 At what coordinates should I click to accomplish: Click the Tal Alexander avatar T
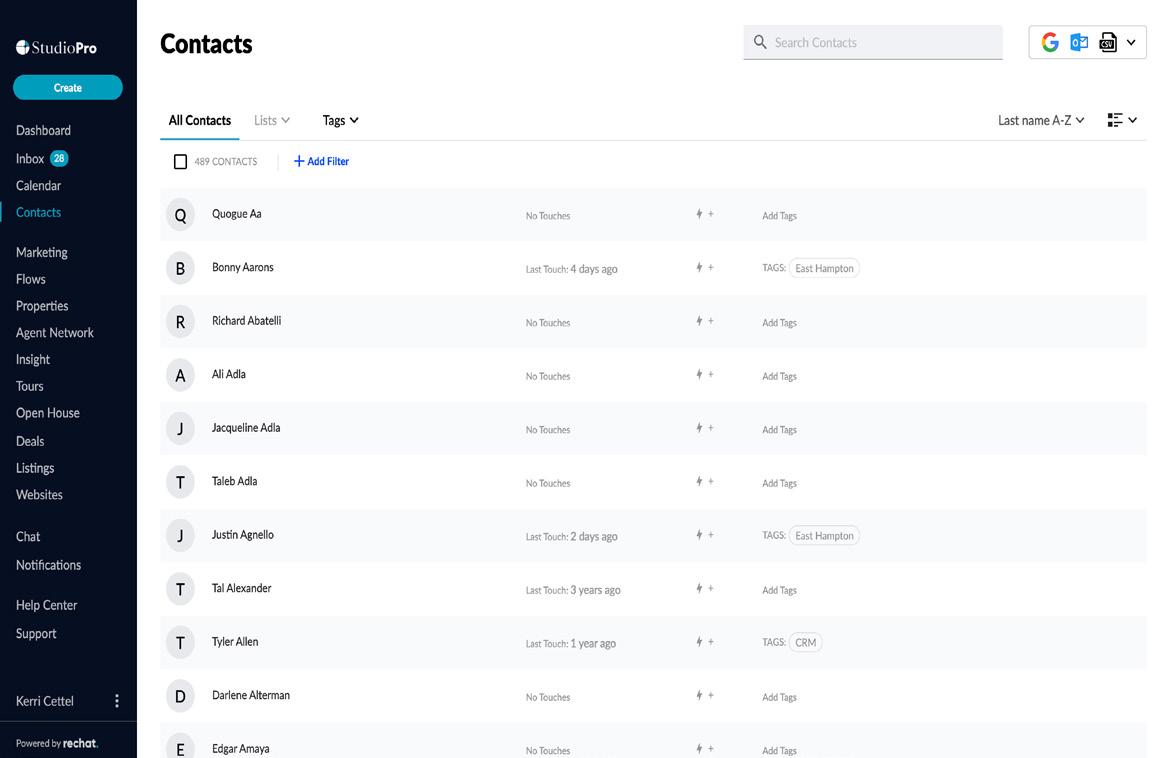tap(180, 589)
